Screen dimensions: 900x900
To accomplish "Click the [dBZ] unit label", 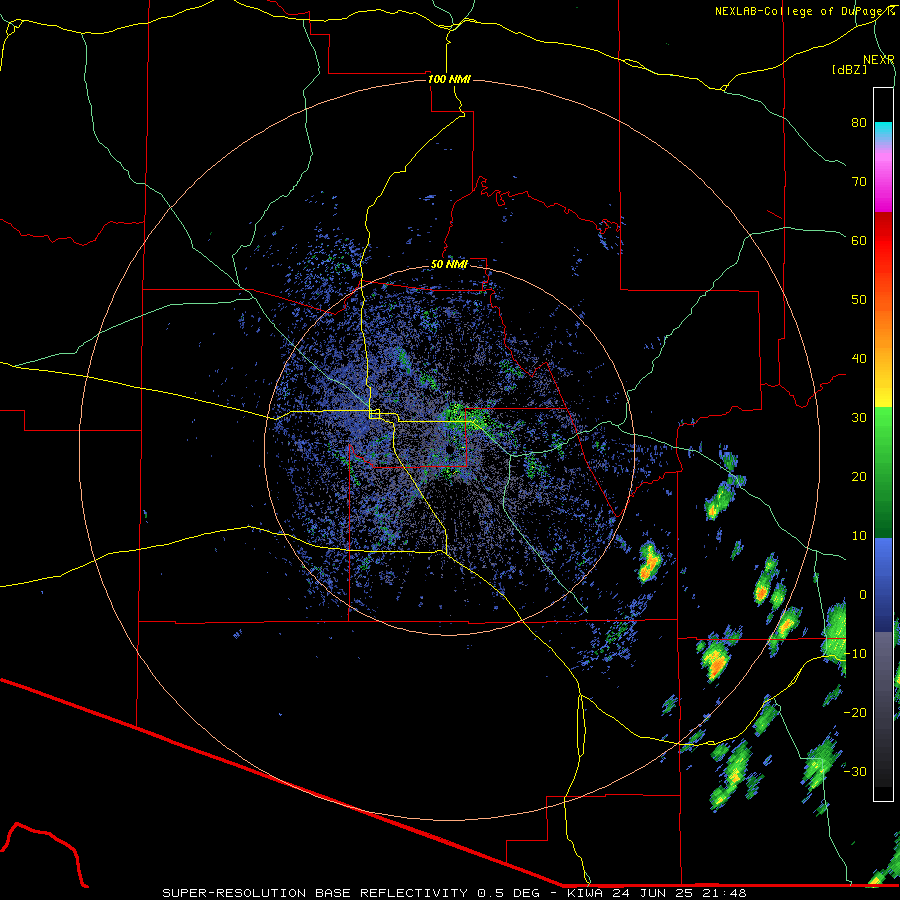I will pos(849,69).
